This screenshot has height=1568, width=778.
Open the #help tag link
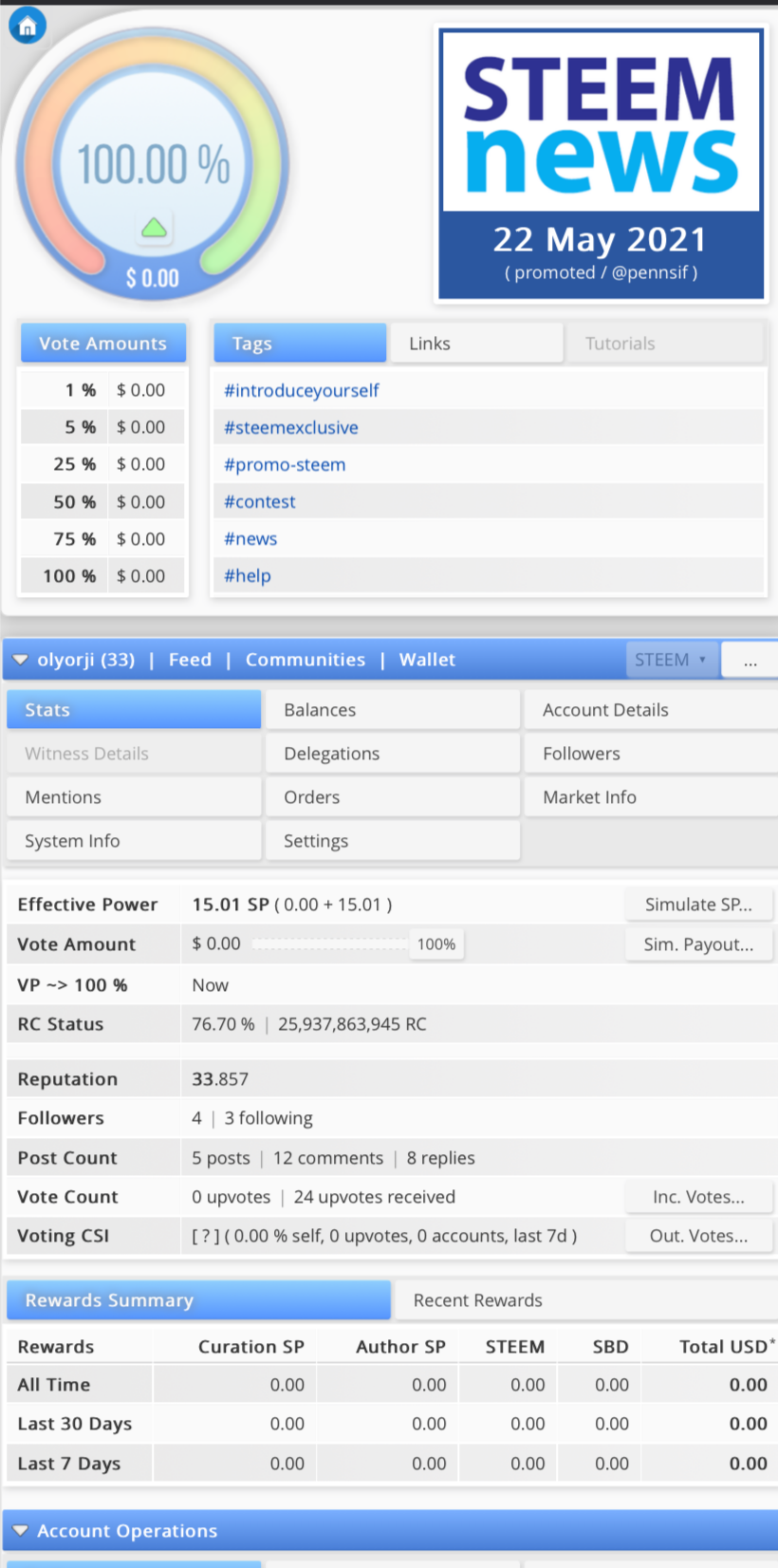point(248,575)
